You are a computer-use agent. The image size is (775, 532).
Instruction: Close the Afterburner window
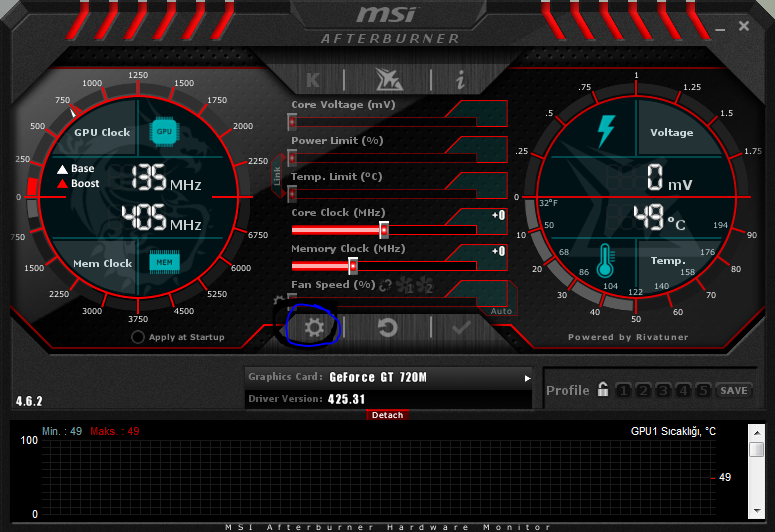pyautogui.click(x=744, y=26)
